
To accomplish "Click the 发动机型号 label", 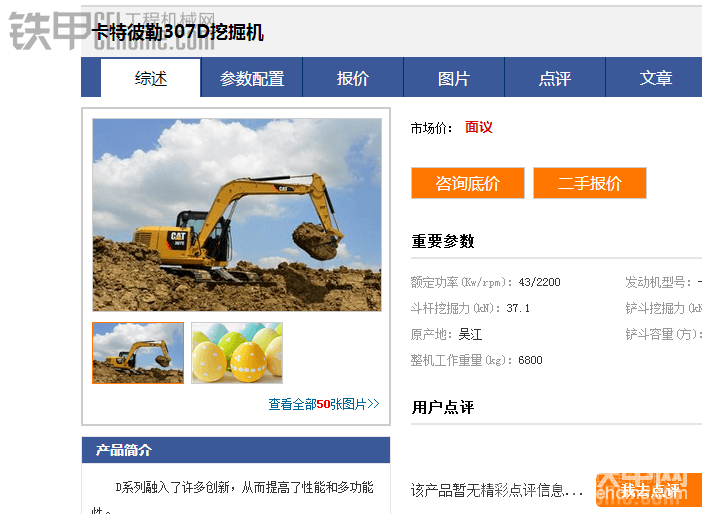I will coord(658,282).
